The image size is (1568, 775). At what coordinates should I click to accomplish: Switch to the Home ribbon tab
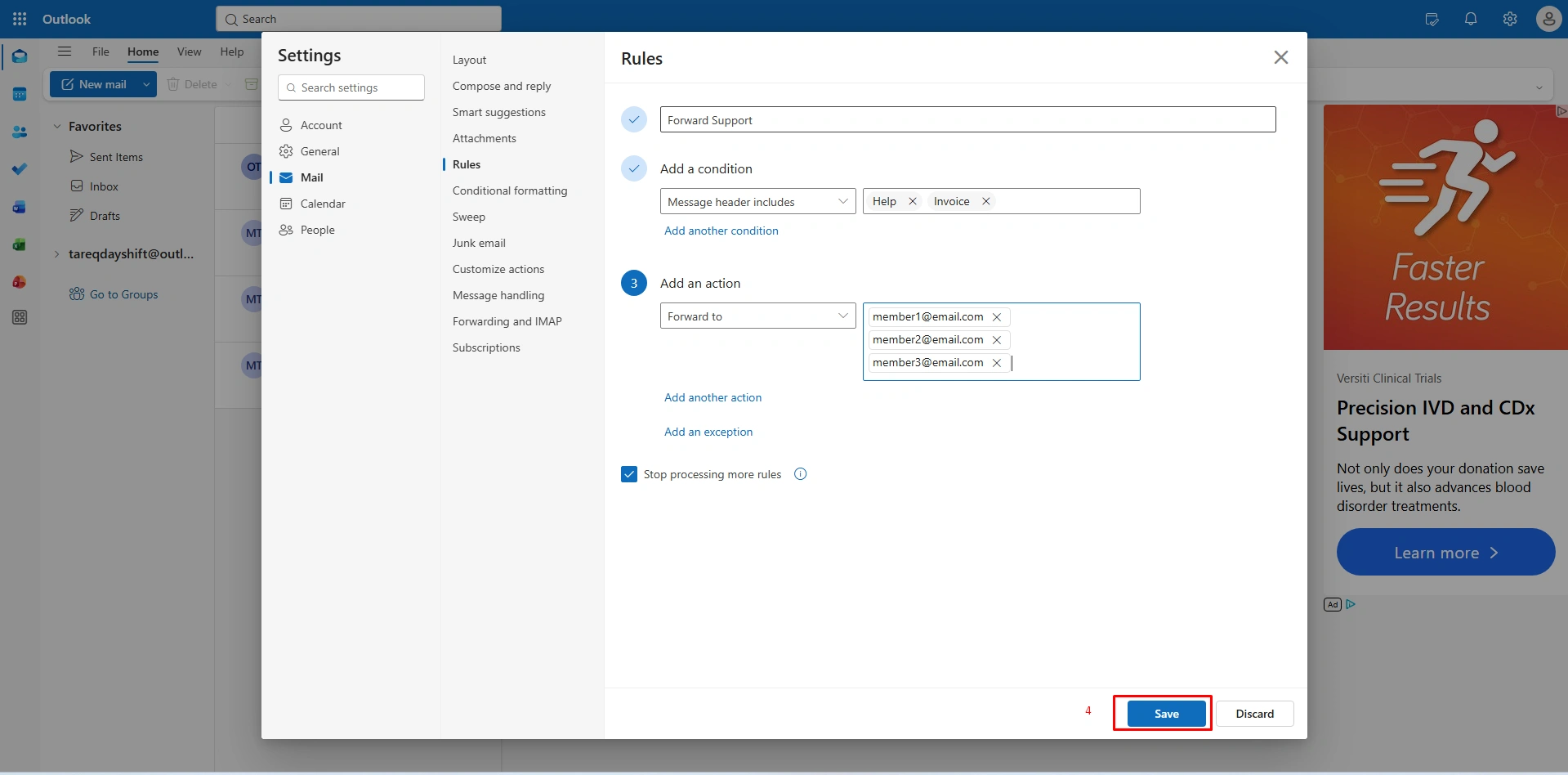[143, 52]
